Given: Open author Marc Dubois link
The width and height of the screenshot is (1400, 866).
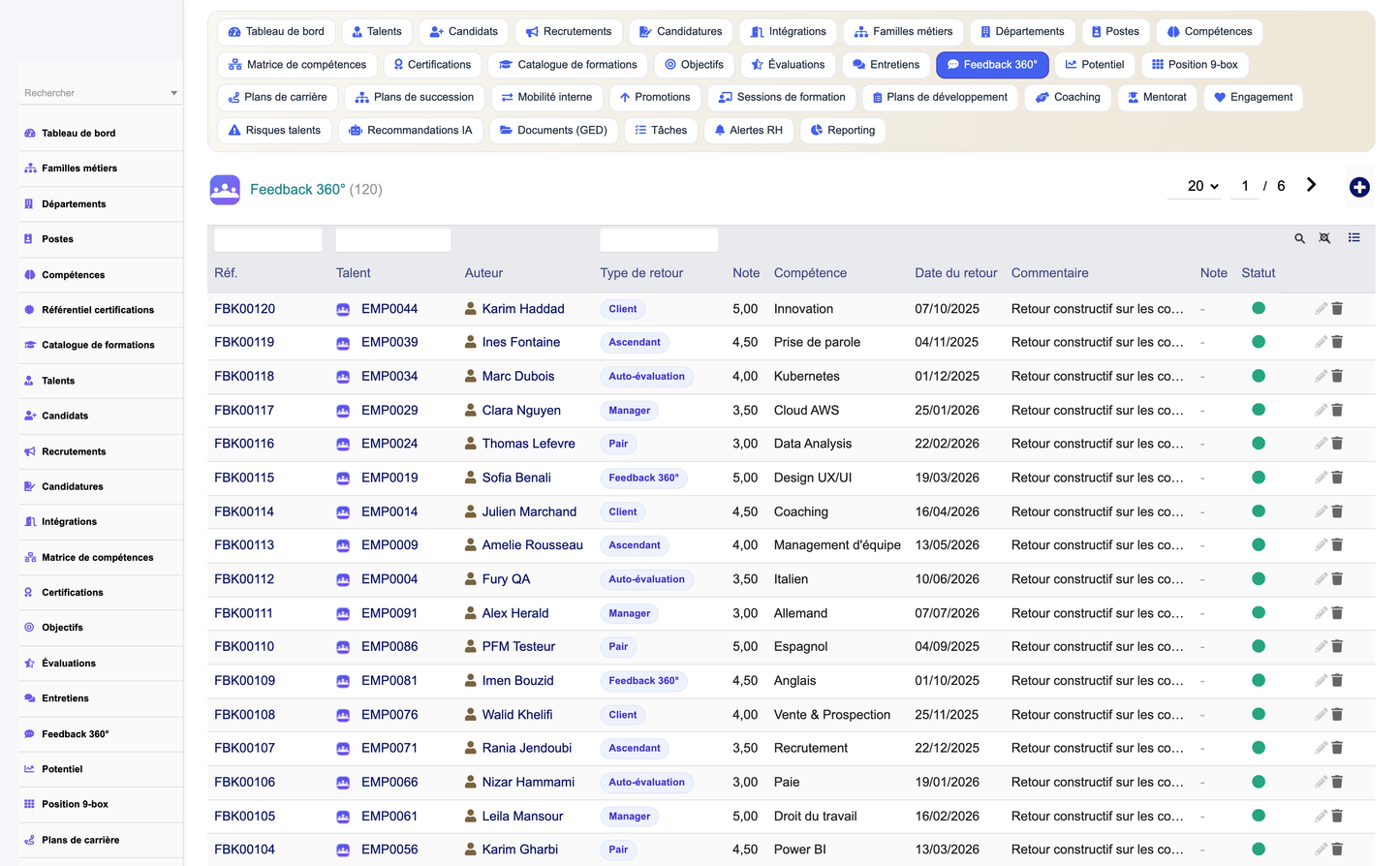Looking at the screenshot, I should click(518, 376).
